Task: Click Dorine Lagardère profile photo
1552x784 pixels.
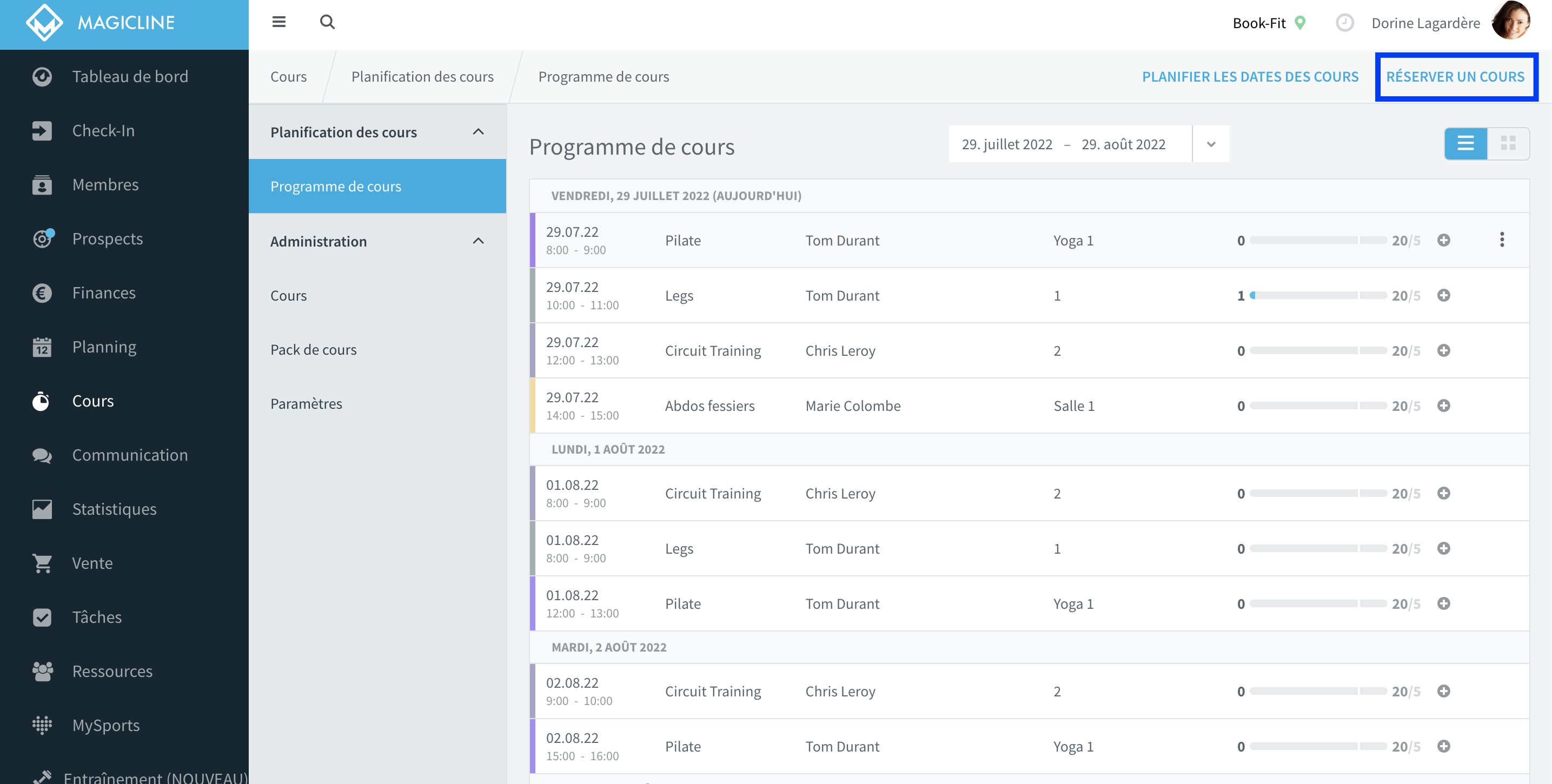Action: 1511,22
